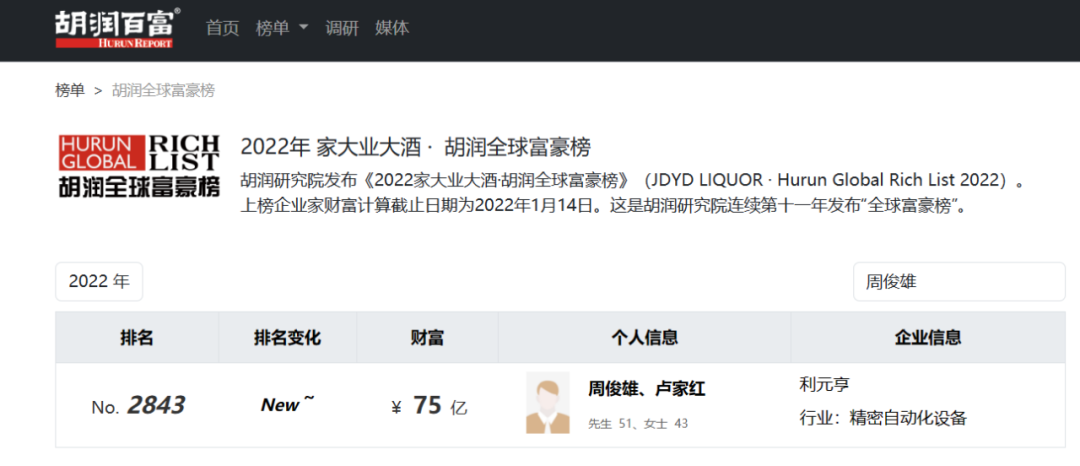Click the 个人信息 column header
This screenshot has width=1080, height=466.
point(645,337)
